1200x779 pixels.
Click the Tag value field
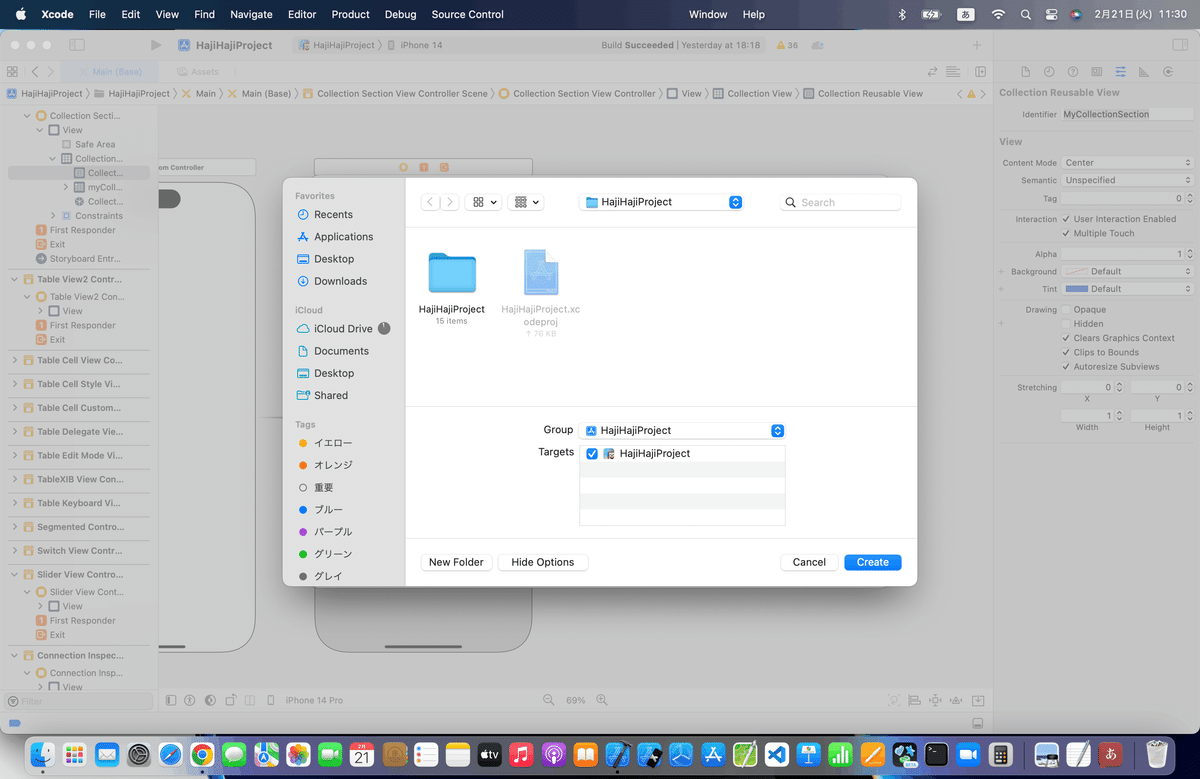pos(1122,199)
